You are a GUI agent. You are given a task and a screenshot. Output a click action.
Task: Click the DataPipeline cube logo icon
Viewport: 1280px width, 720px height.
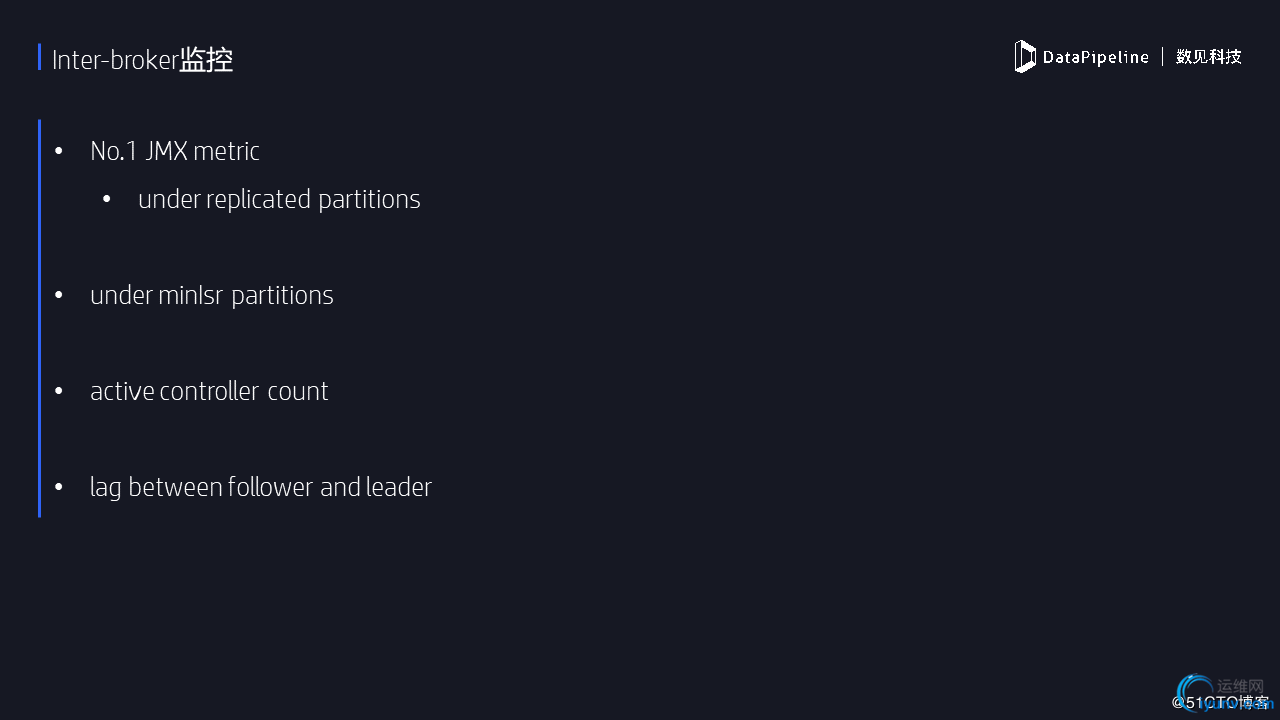(1025, 57)
